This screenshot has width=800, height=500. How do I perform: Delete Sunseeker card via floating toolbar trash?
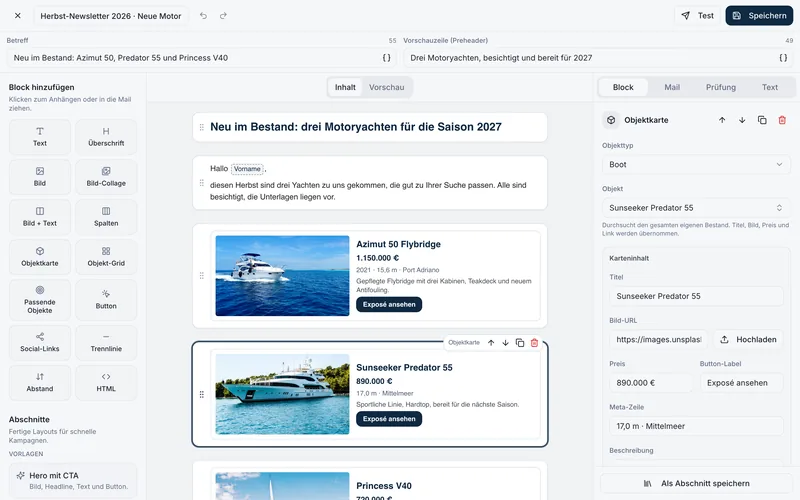pyautogui.click(x=534, y=343)
